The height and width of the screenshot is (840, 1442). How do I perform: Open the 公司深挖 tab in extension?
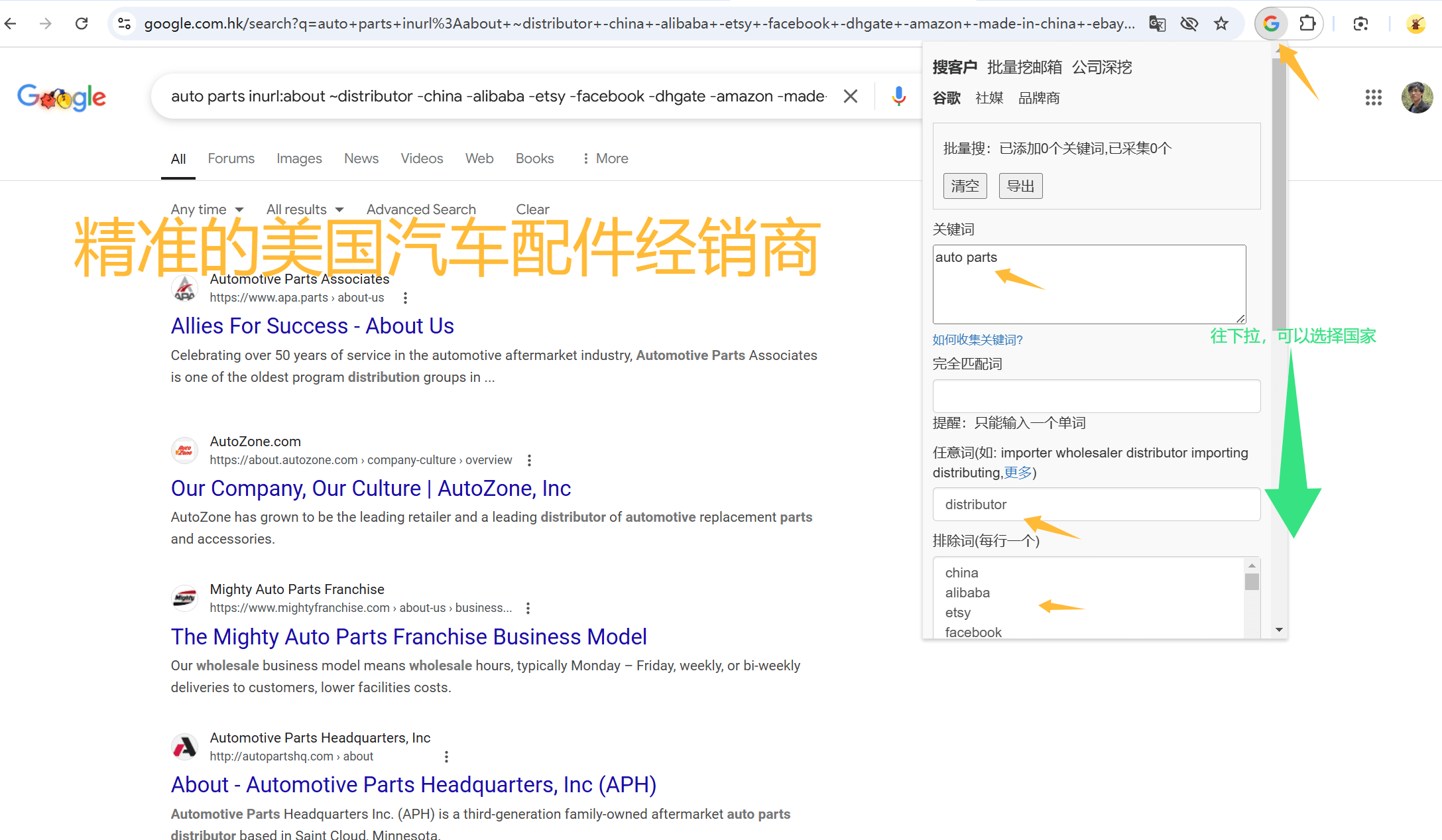click(x=1102, y=67)
